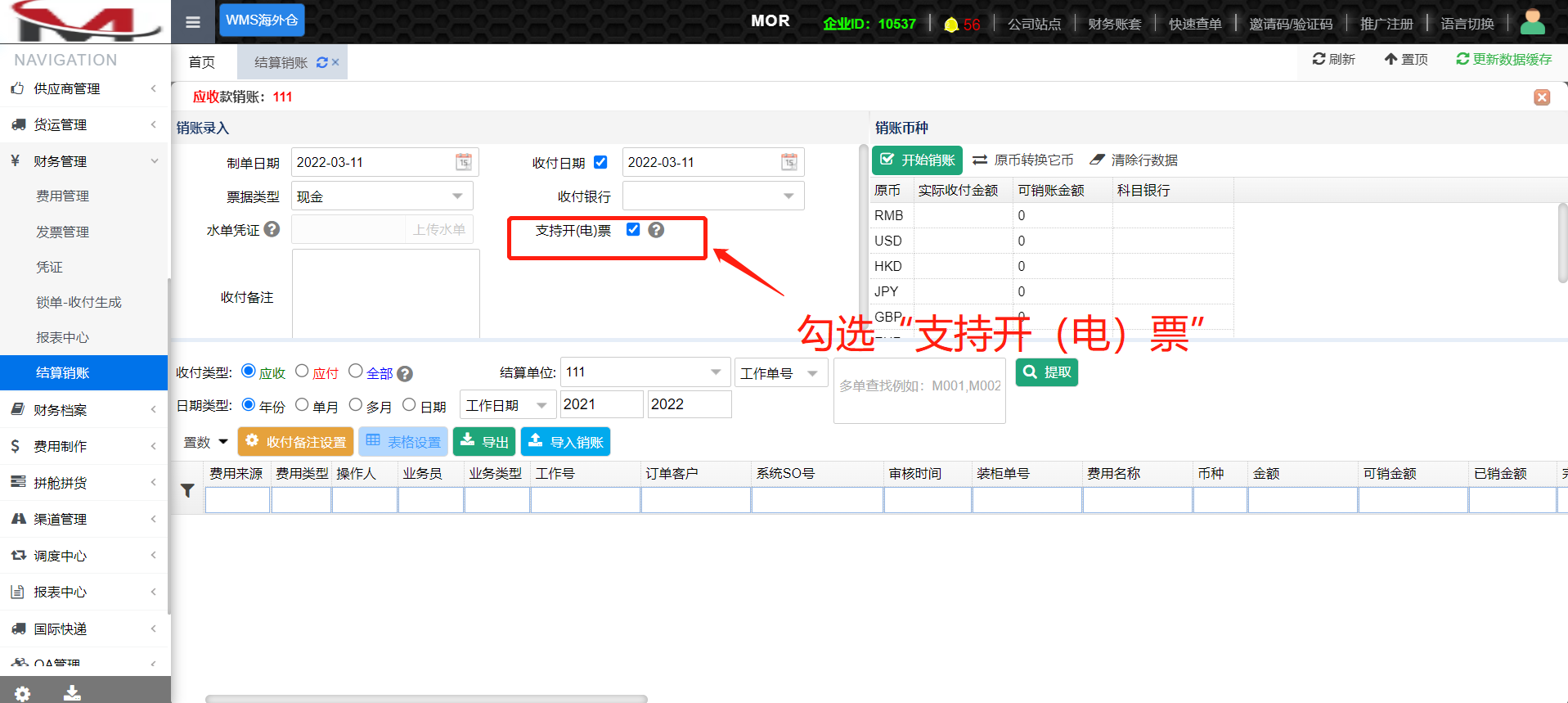
Task: Click the 提取 search button
Action: 1046,372
